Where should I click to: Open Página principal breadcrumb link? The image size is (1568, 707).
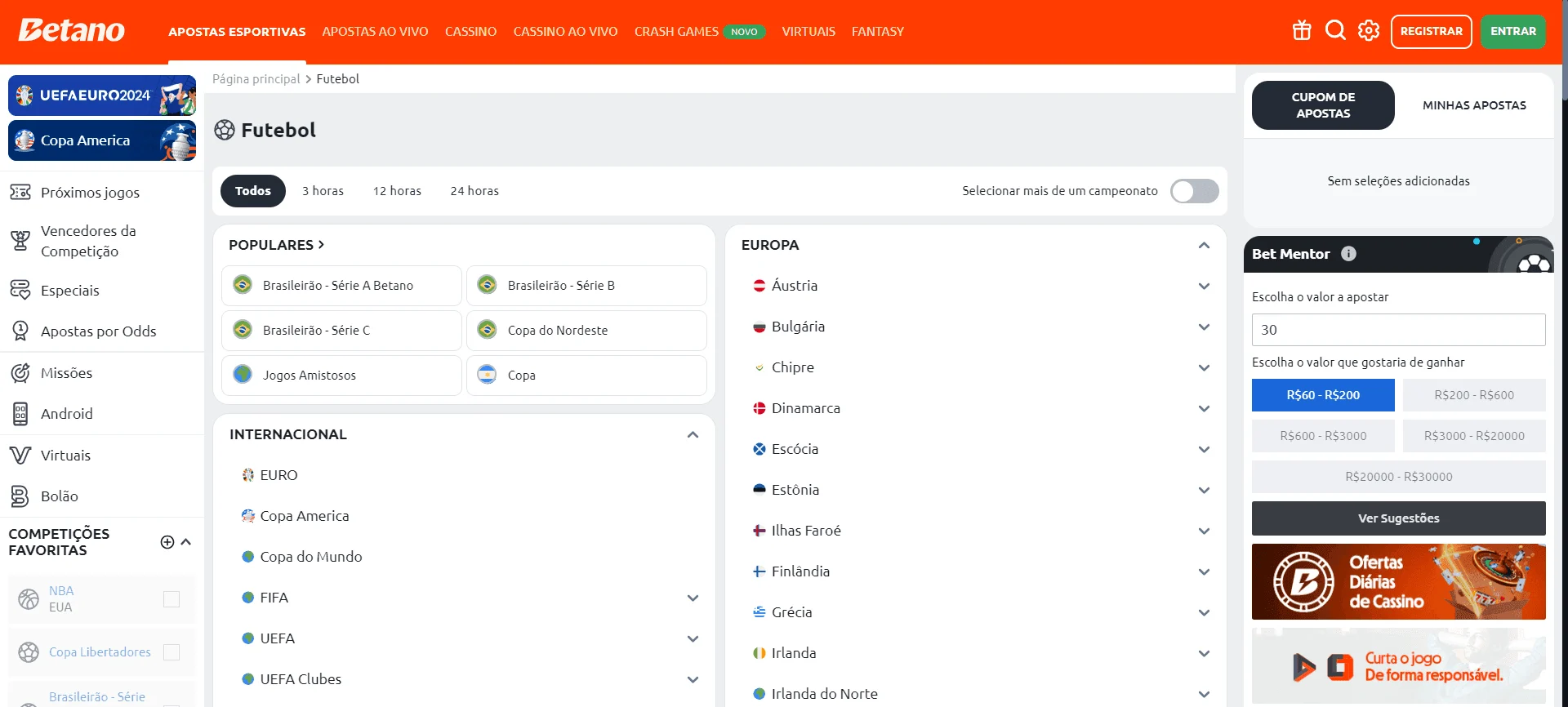click(x=256, y=79)
